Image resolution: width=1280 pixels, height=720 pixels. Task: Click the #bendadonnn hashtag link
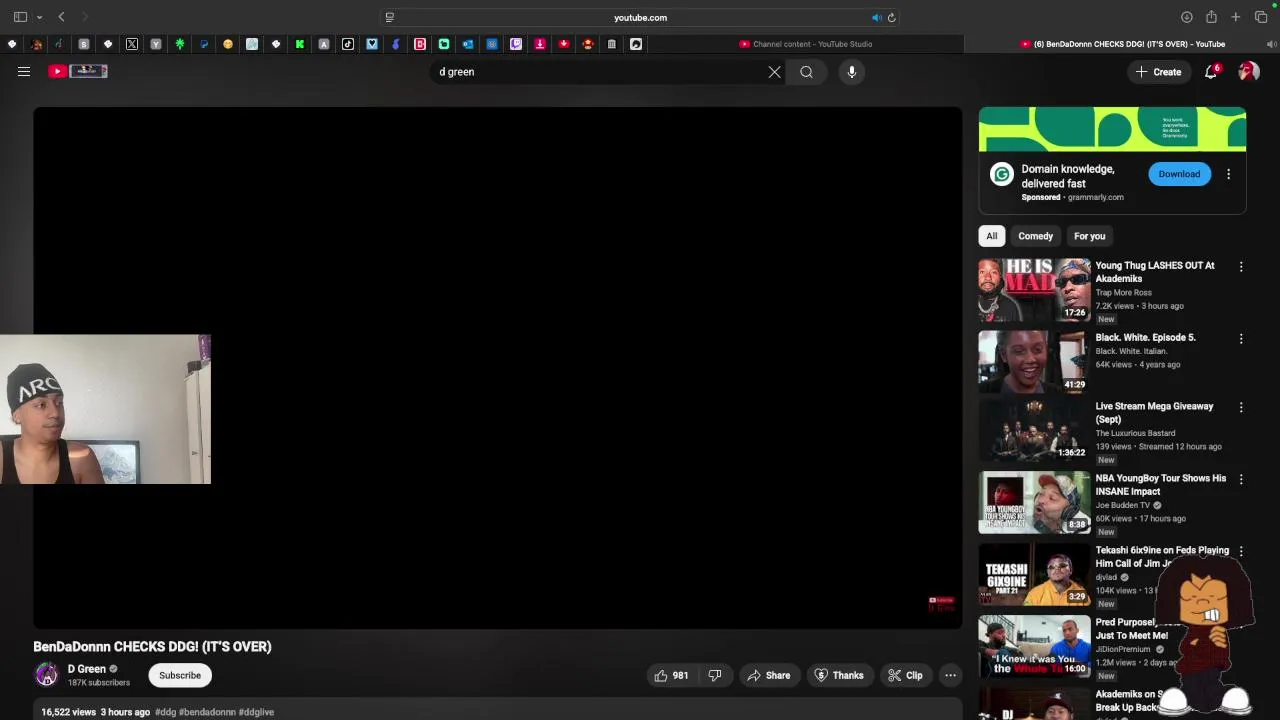pos(207,712)
